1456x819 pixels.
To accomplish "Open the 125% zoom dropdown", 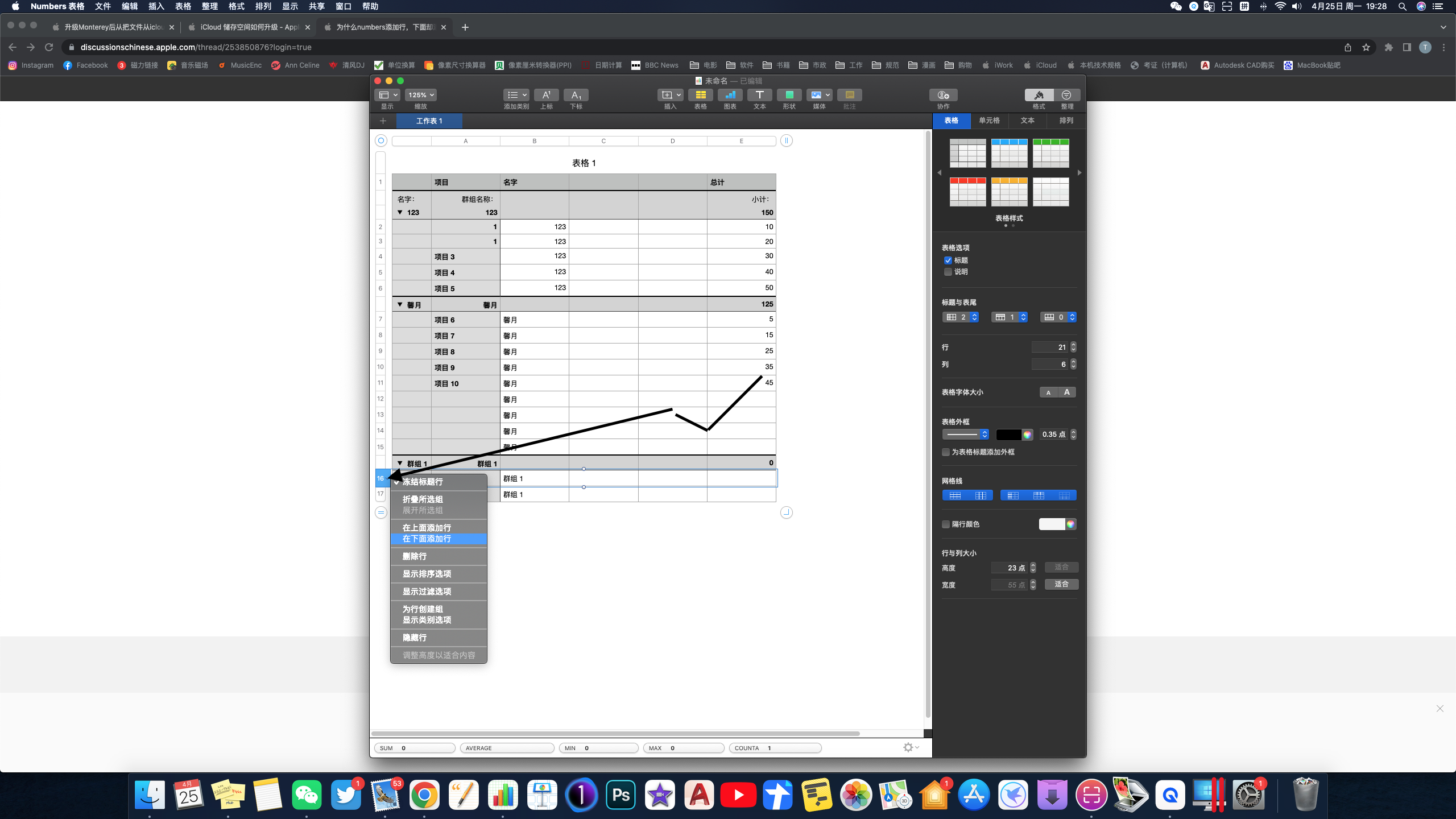I will (421, 95).
